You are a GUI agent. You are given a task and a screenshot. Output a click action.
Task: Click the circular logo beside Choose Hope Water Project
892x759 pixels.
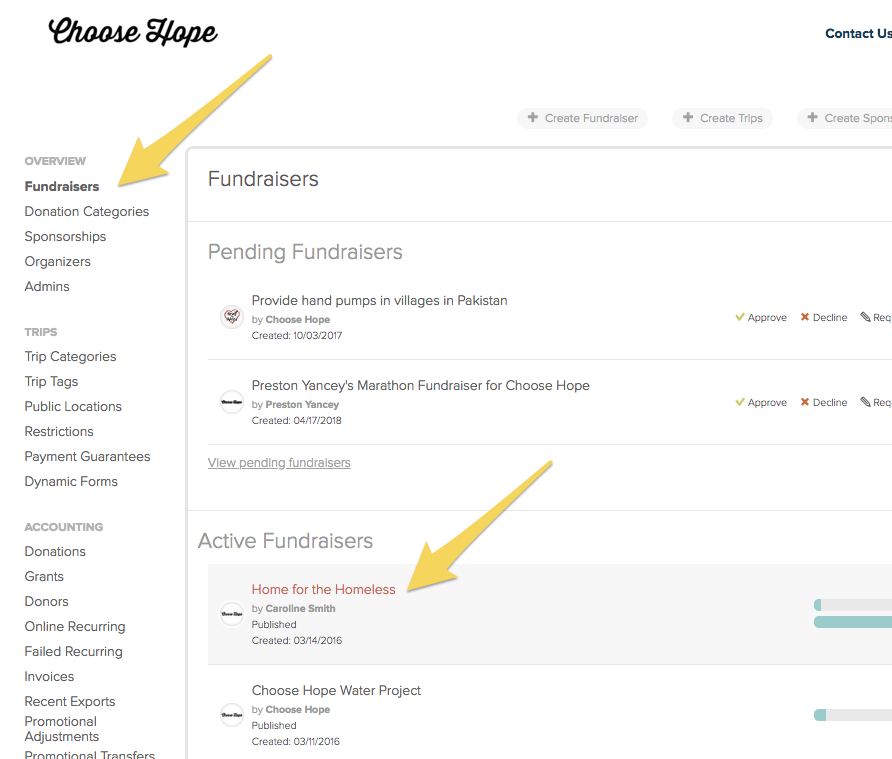(x=231, y=714)
